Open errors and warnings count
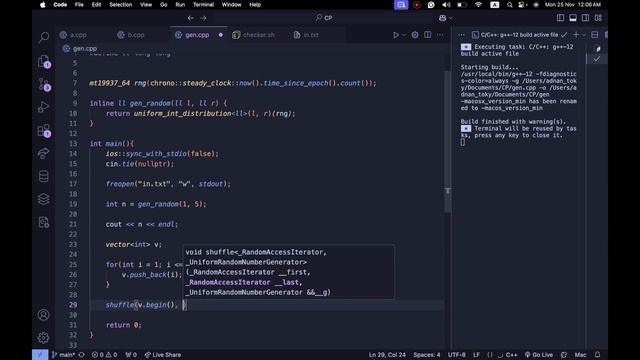The width and height of the screenshot is (640, 360). tap(104, 355)
